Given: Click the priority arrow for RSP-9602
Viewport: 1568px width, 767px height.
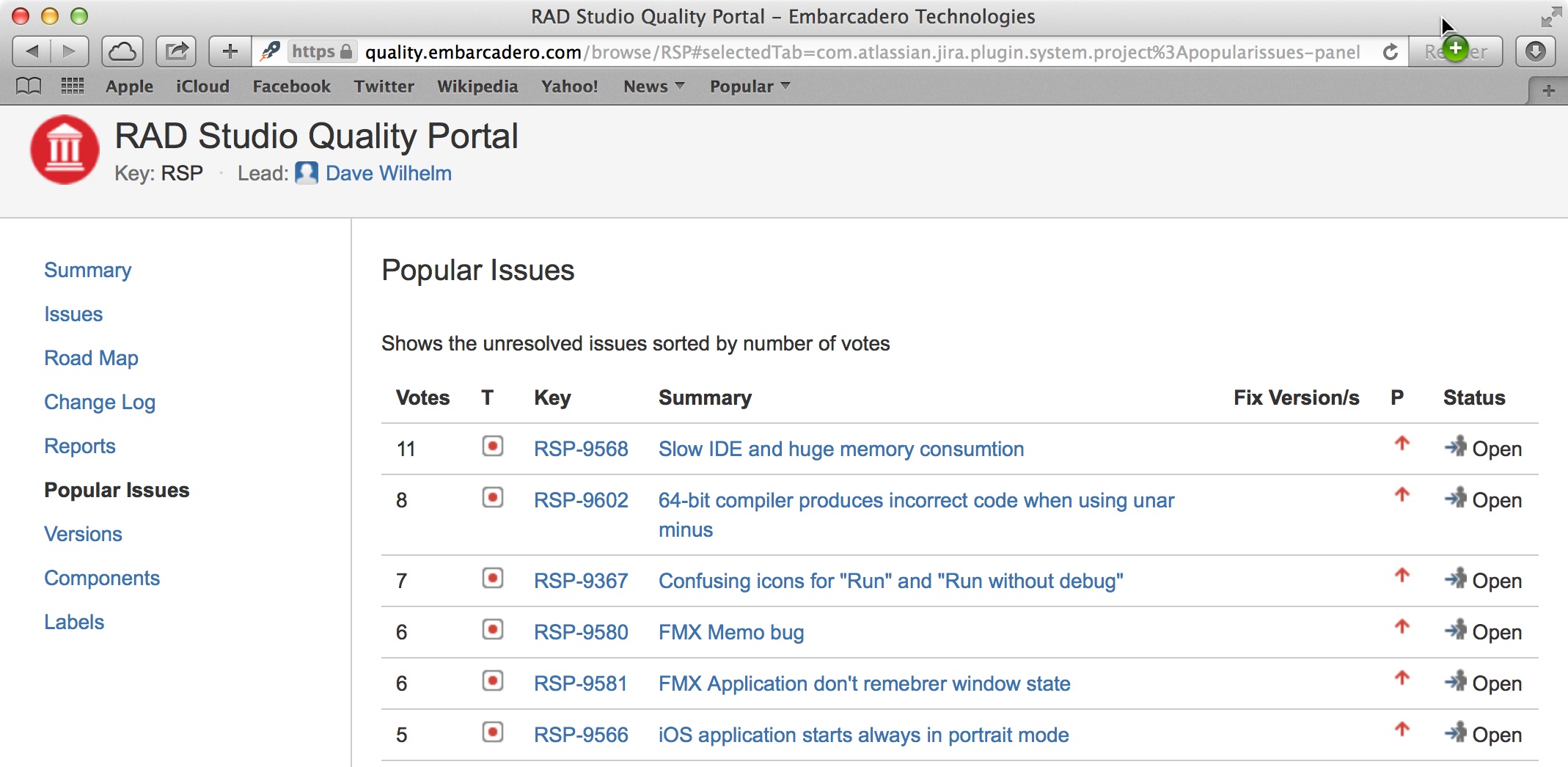Looking at the screenshot, I should [1402, 495].
